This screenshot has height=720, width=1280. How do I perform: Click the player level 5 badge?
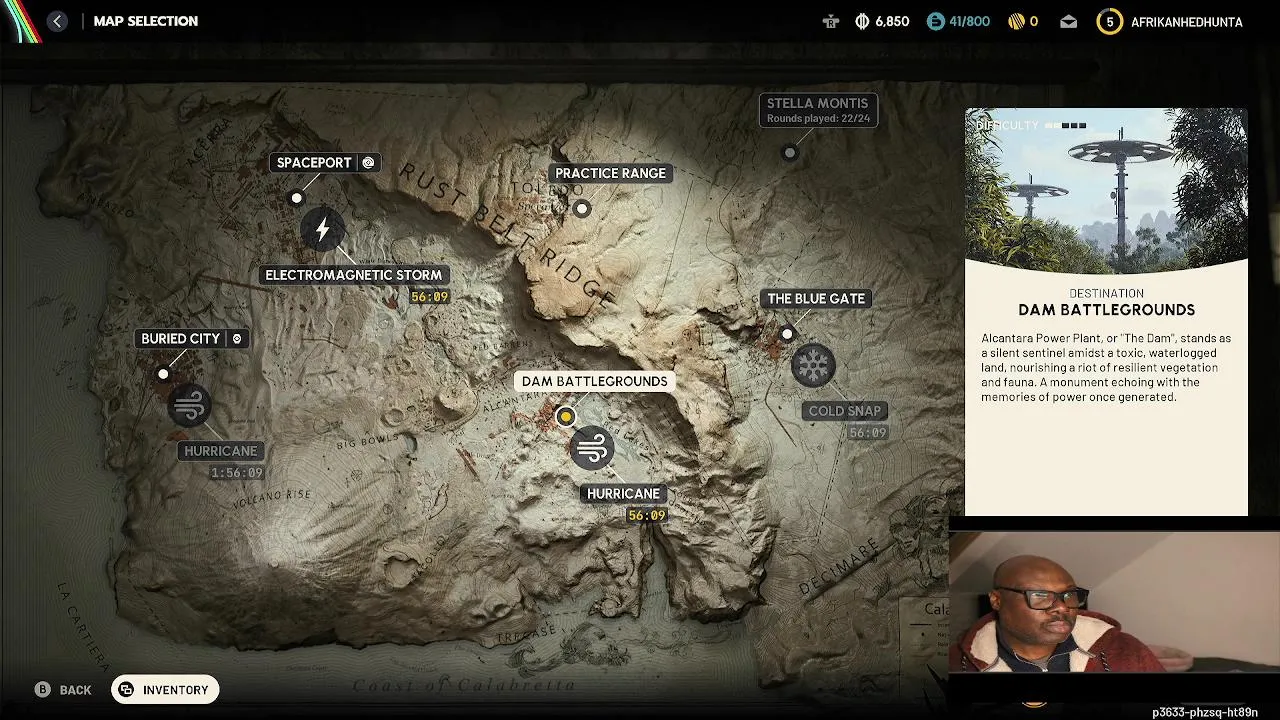(1109, 21)
